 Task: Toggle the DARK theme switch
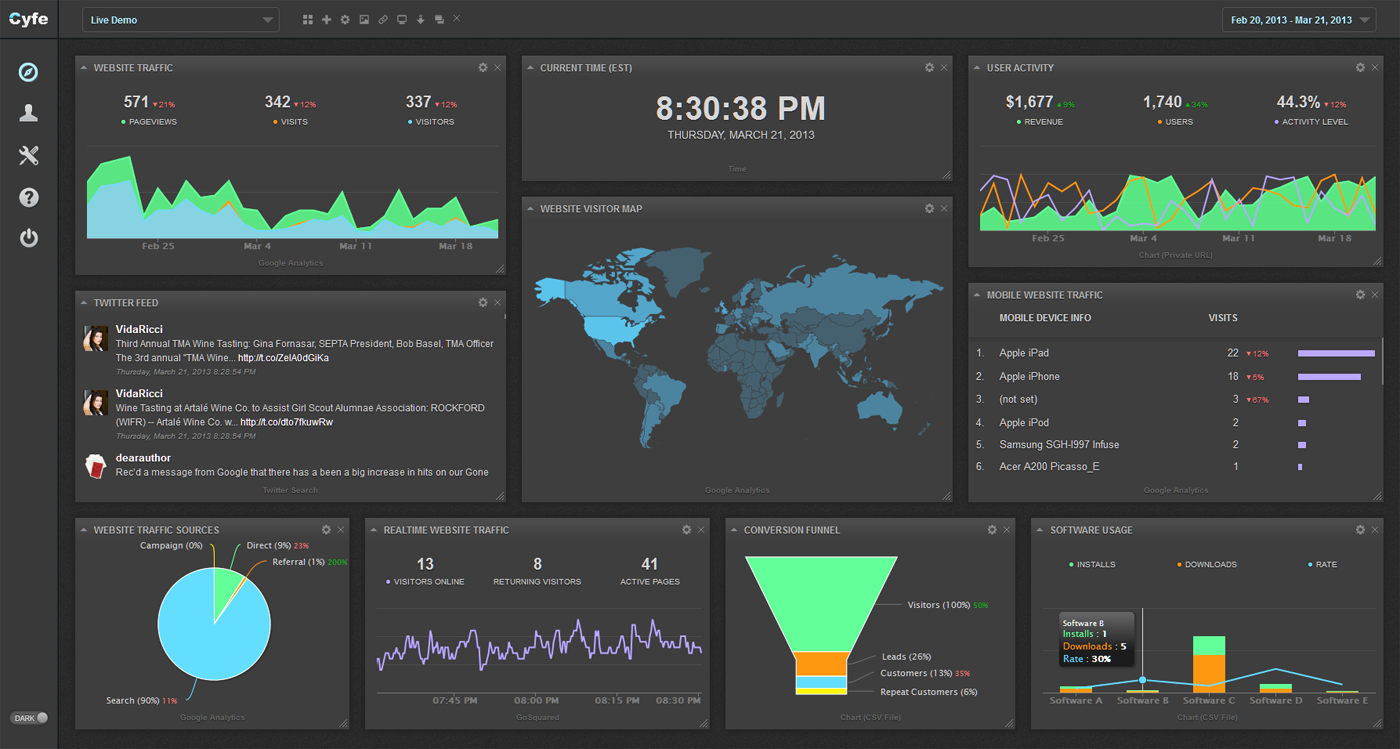(29, 718)
